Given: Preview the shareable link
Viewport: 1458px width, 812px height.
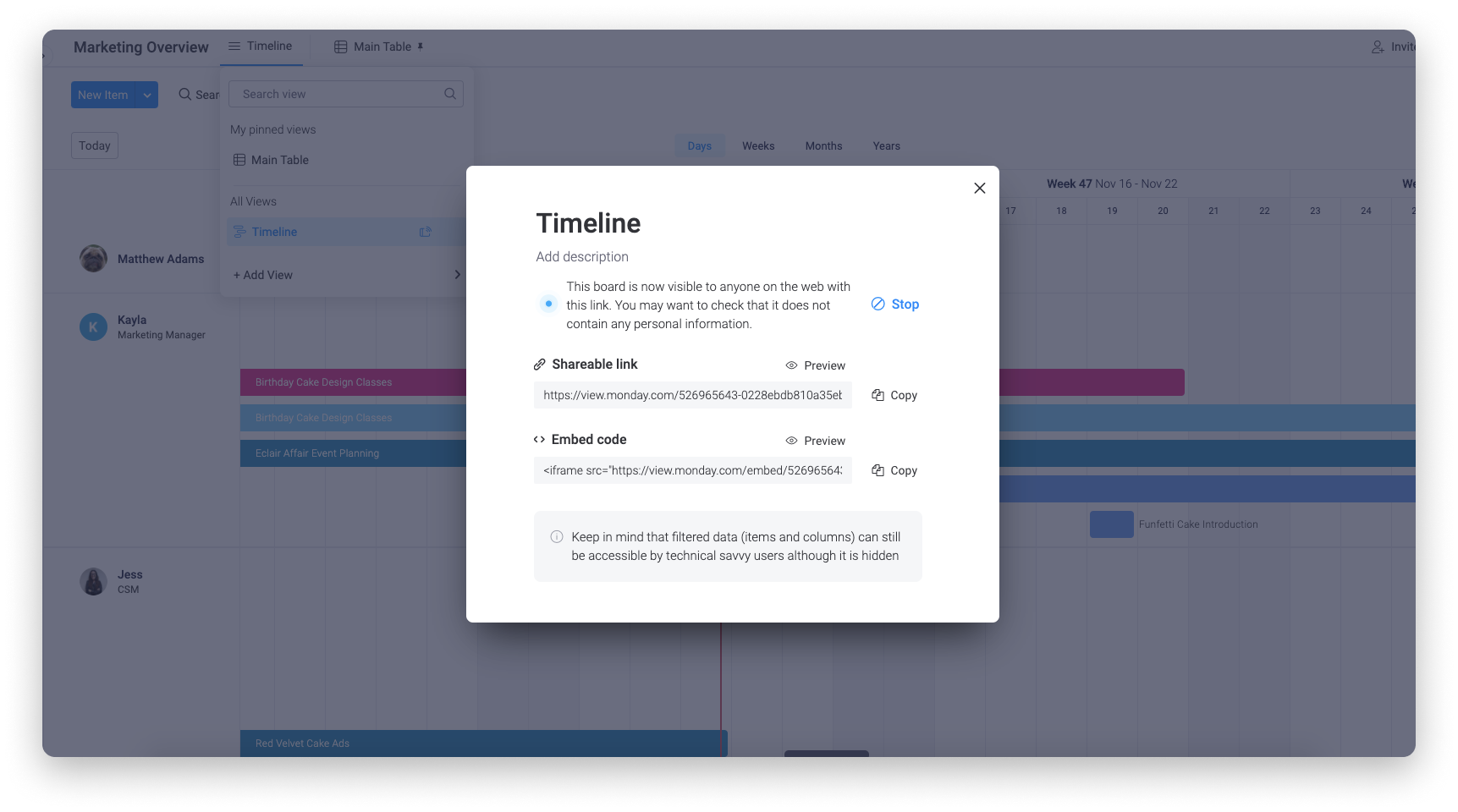Looking at the screenshot, I should (x=816, y=365).
